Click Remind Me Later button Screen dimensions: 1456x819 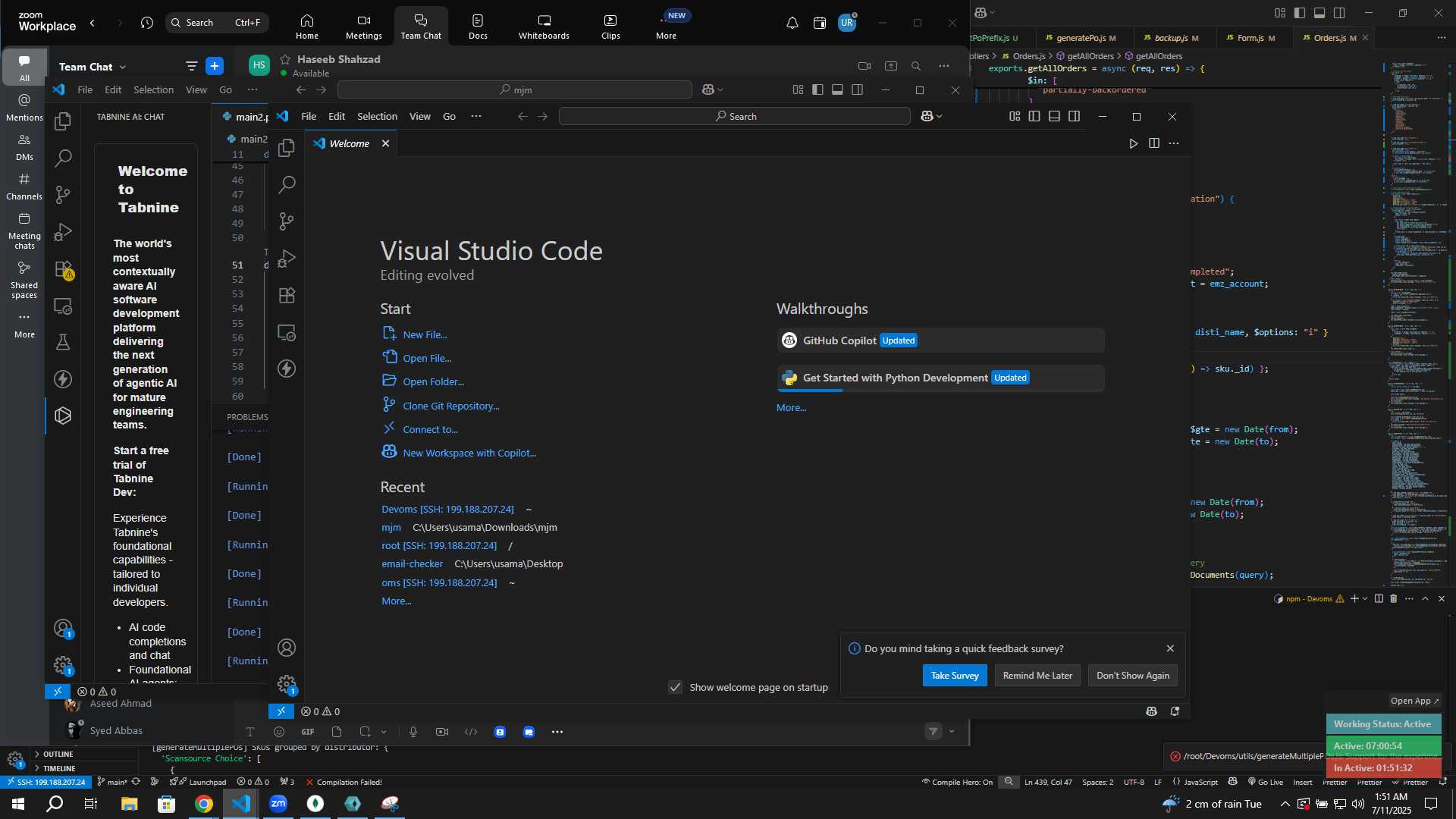pos(1037,675)
